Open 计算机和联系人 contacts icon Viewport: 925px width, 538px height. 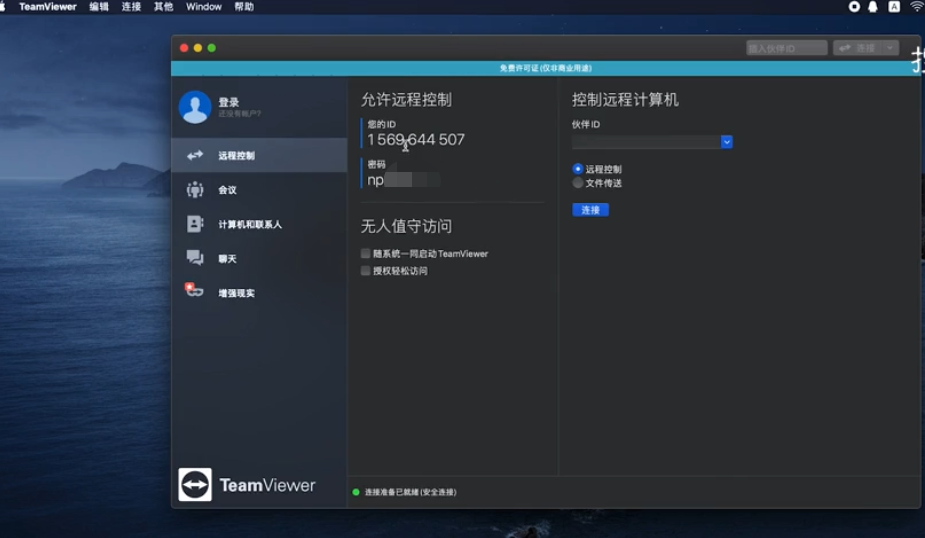[x=195, y=224]
